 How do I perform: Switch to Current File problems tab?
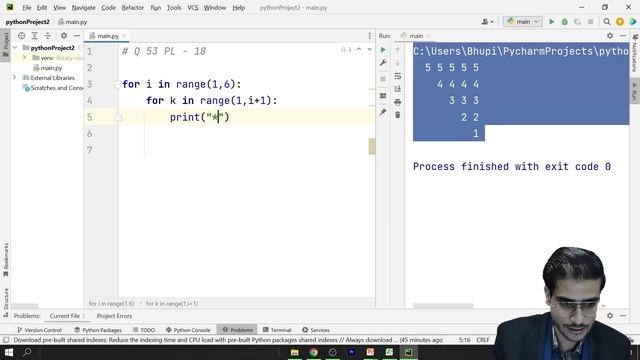click(x=64, y=316)
